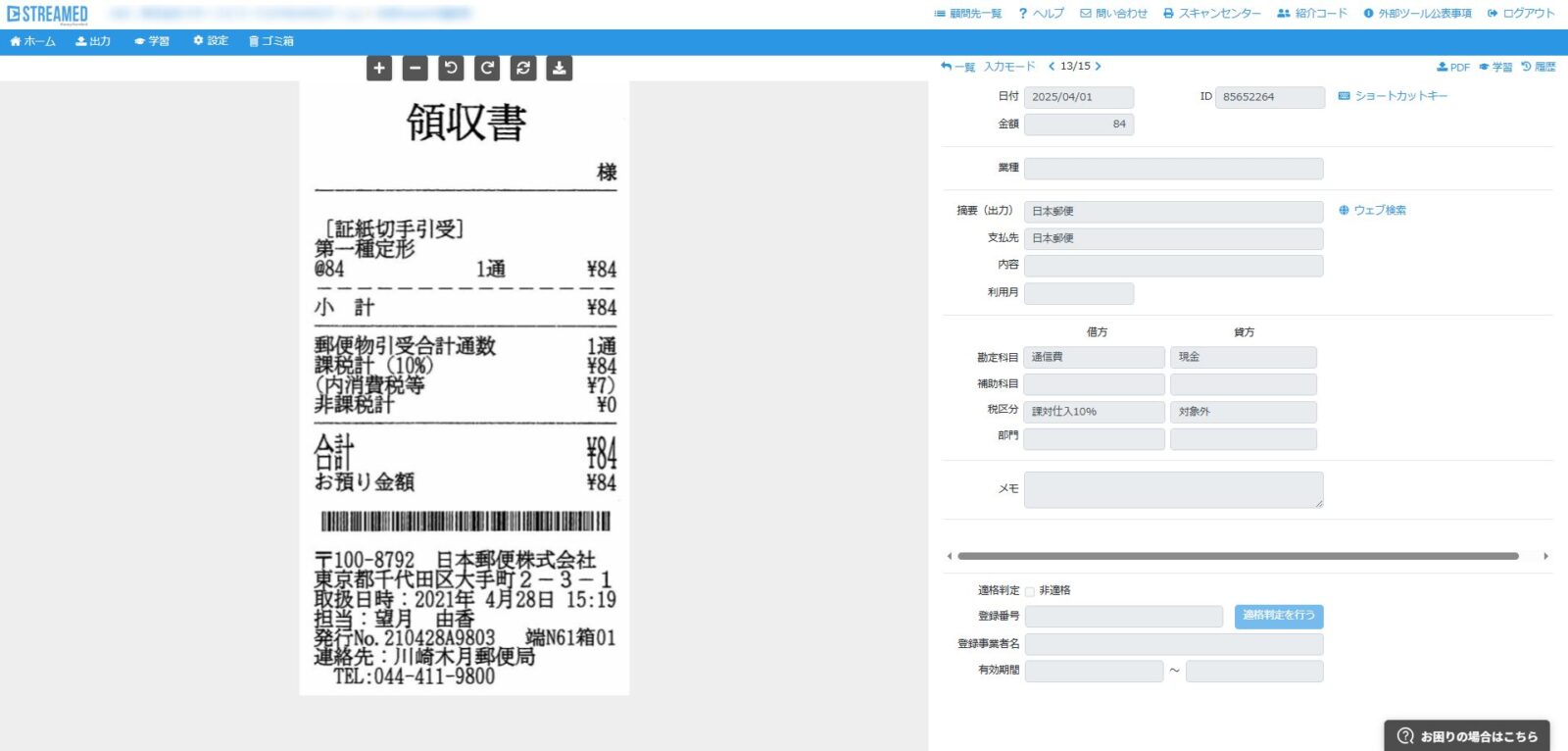Open 借方 税区分 課対仕入10%
The height and width of the screenshot is (751, 1568).
1094,412
